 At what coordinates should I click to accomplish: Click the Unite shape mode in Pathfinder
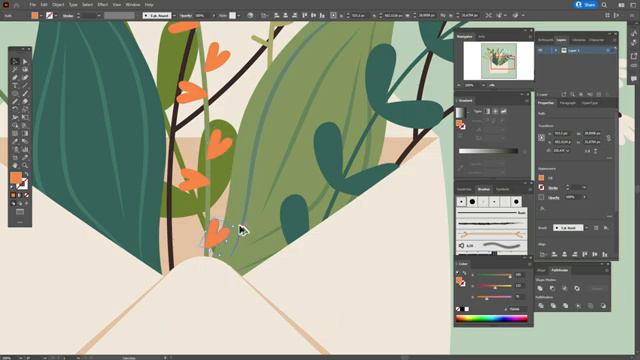pos(540,288)
